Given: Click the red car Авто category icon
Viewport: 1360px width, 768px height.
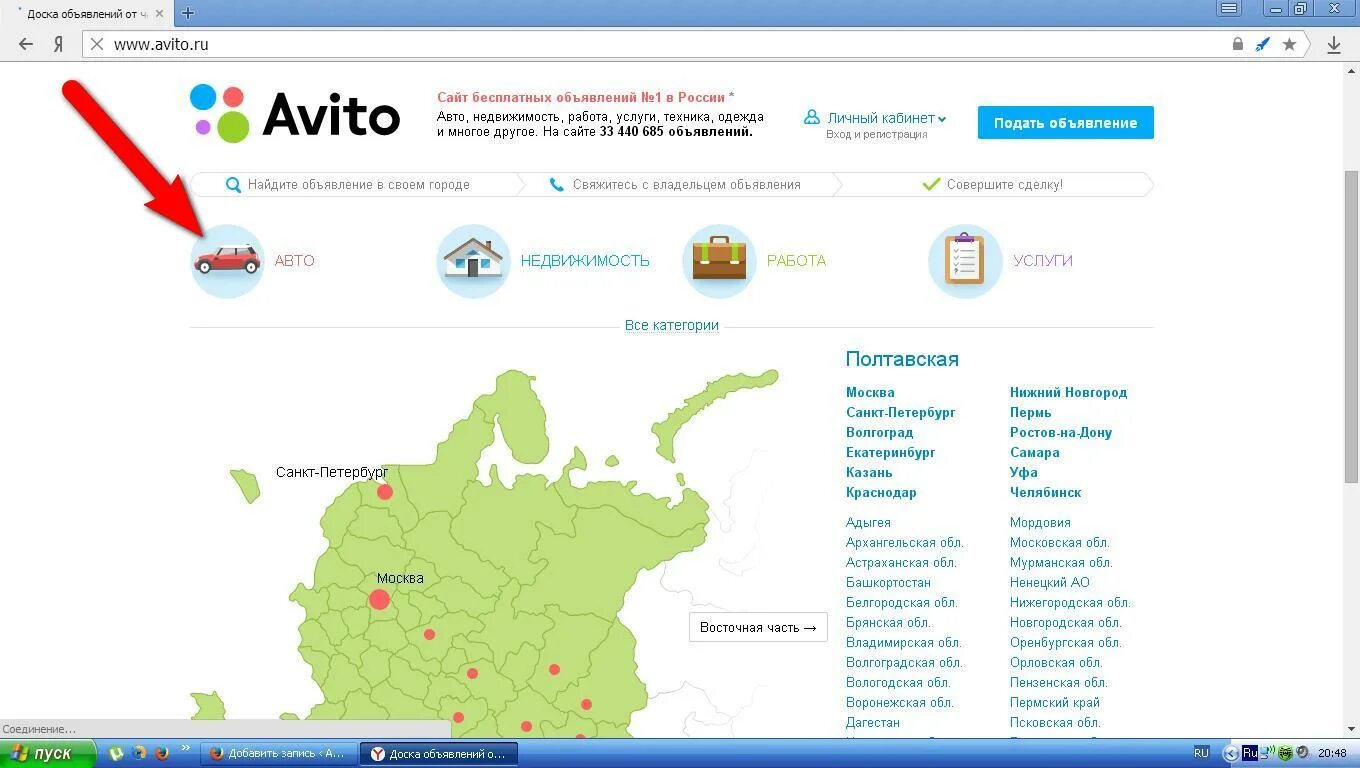Looking at the screenshot, I should pyautogui.click(x=227, y=261).
